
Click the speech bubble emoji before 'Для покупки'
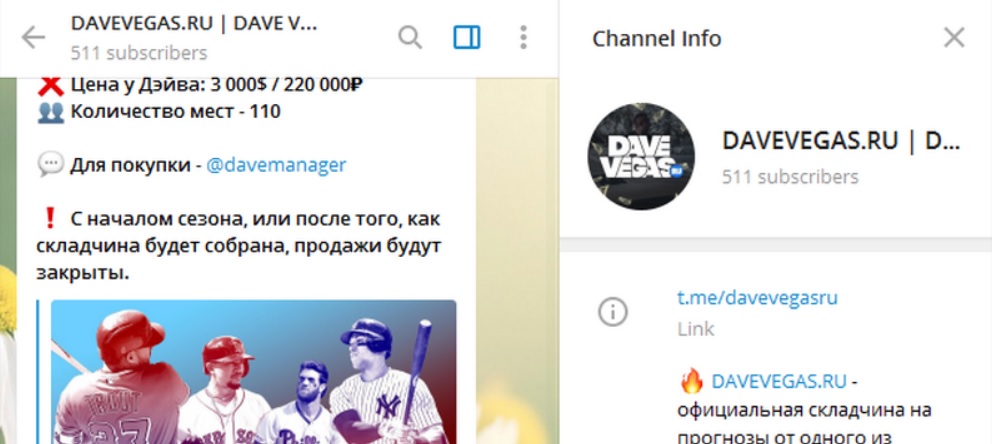[x=50, y=165]
